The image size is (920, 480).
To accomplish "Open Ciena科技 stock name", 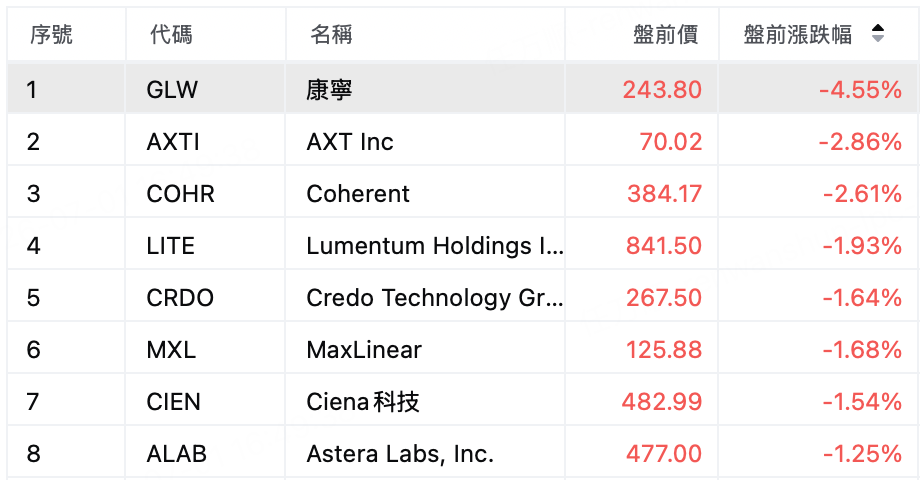I will (363, 402).
